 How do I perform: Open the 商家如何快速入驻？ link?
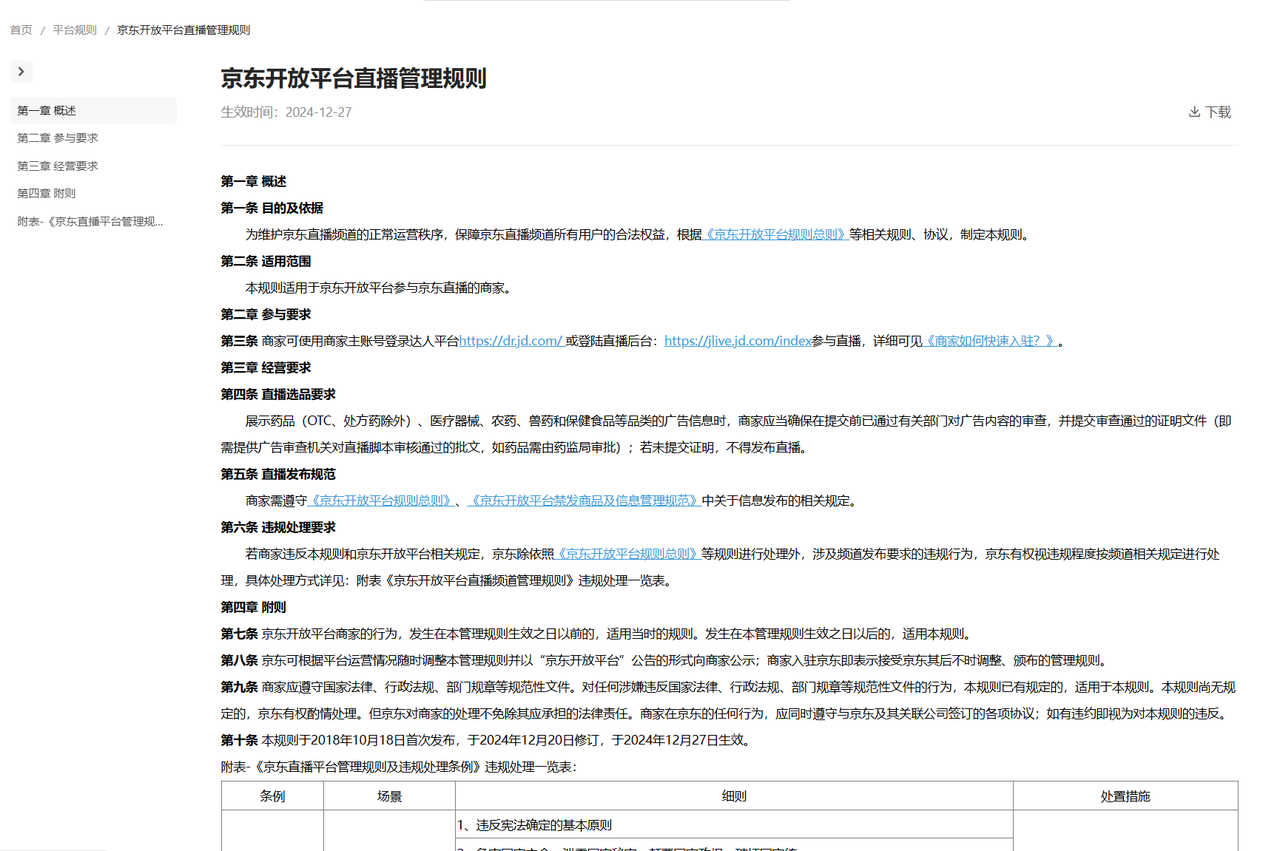(990, 341)
